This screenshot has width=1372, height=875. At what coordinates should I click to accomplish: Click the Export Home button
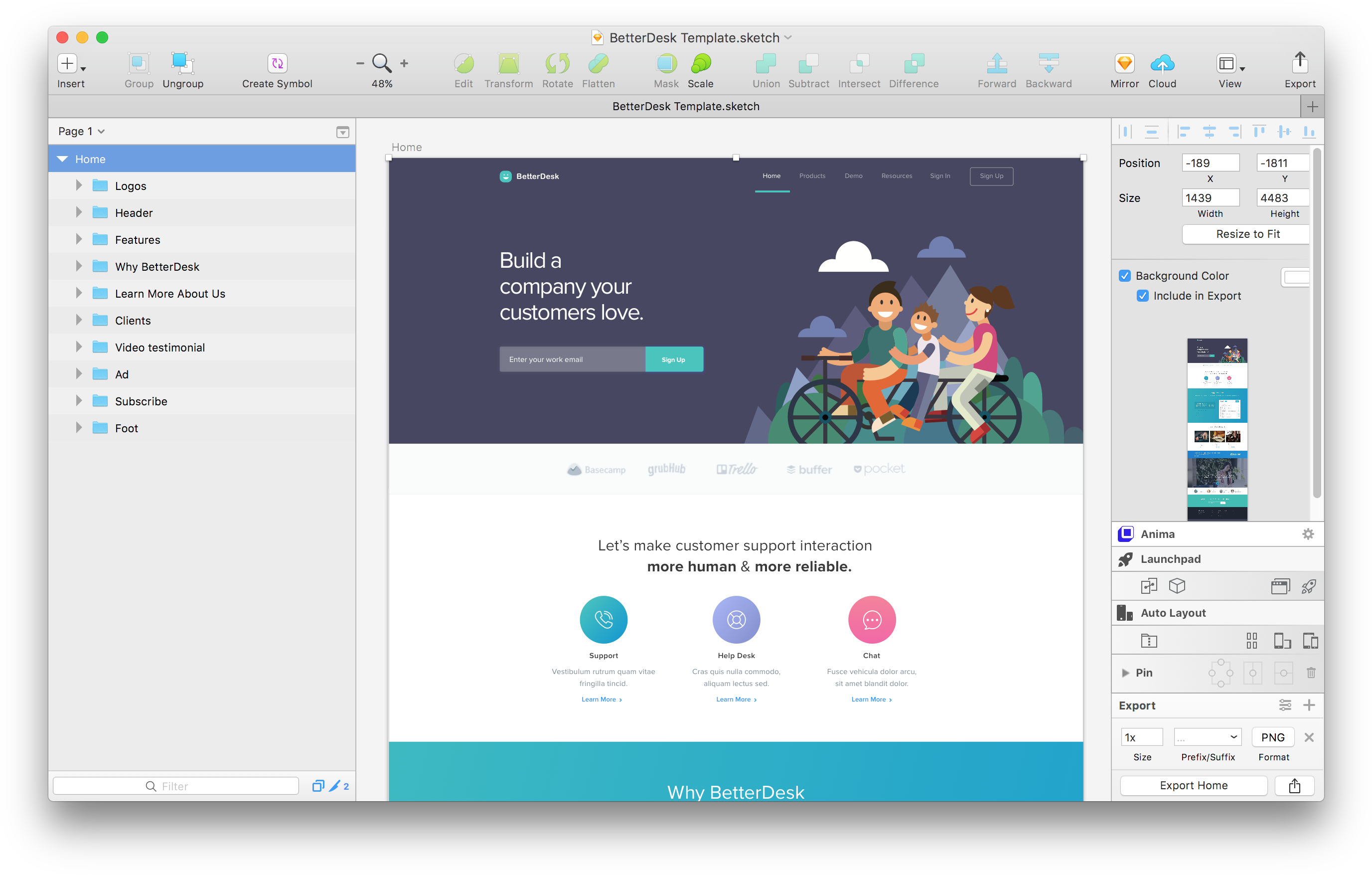click(1193, 785)
